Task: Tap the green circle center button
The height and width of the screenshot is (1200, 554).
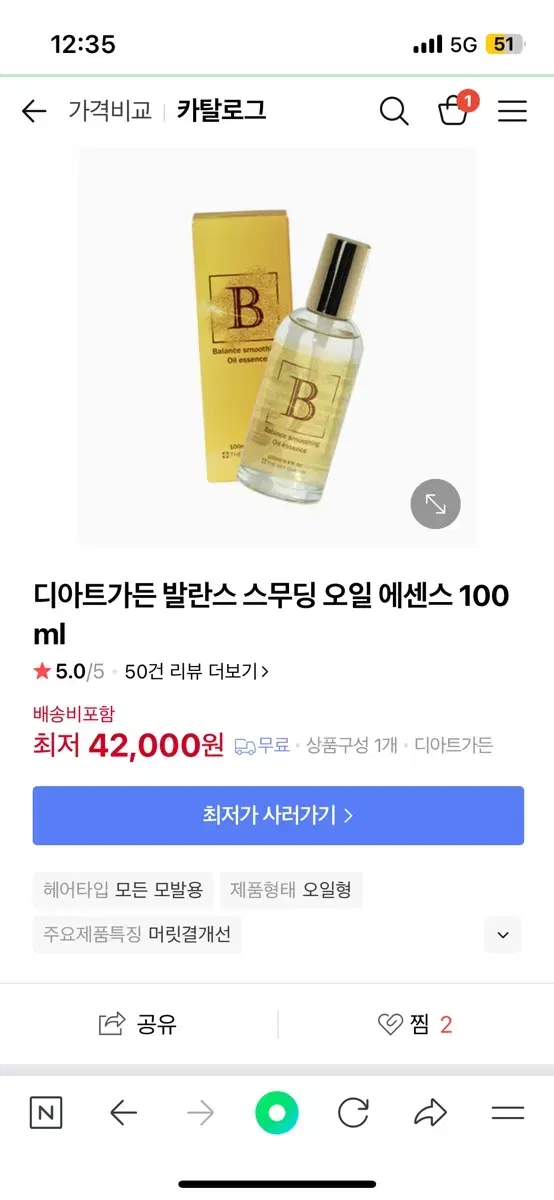Action: click(277, 1113)
